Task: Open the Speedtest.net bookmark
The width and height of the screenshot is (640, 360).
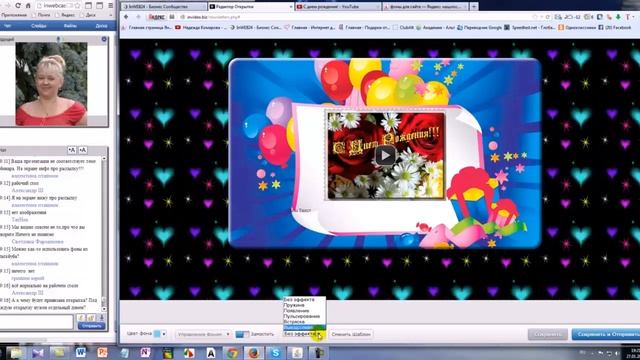Action: pyautogui.click(x=530, y=27)
